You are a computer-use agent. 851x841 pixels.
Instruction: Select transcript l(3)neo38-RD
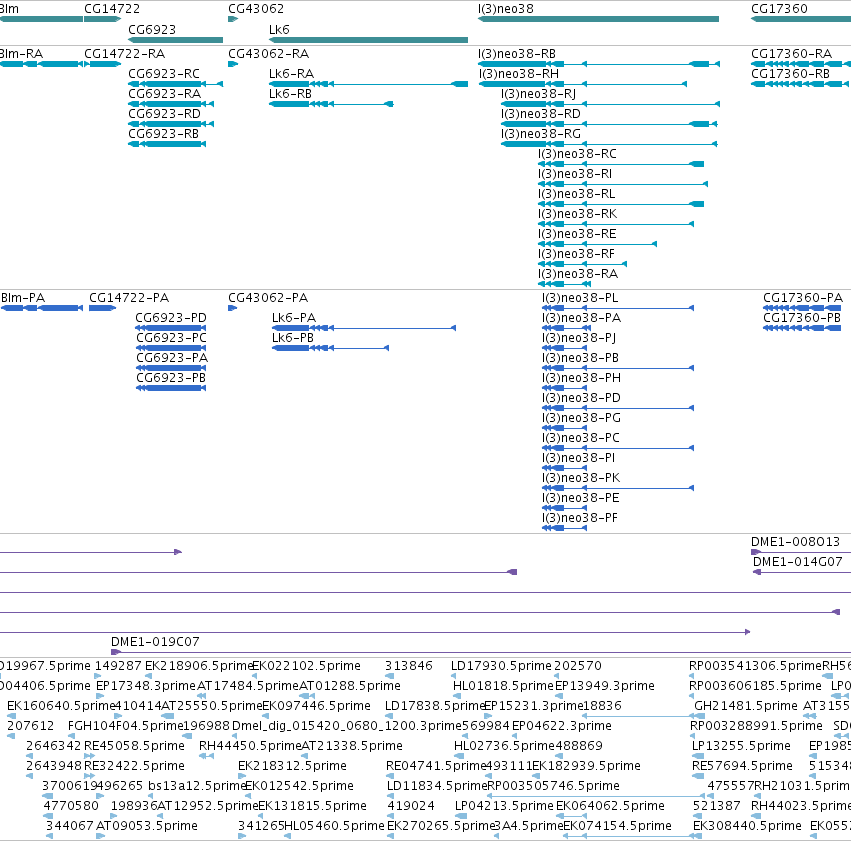pyautogui.click(x=541, y=114)
